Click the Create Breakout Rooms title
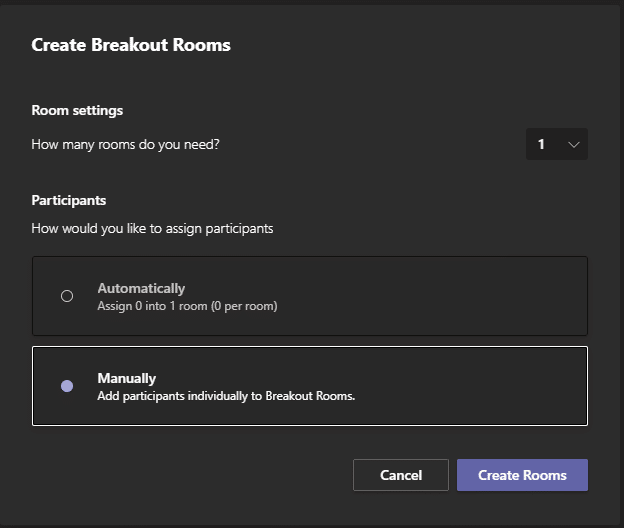The image size is (624, 528). 131,45
